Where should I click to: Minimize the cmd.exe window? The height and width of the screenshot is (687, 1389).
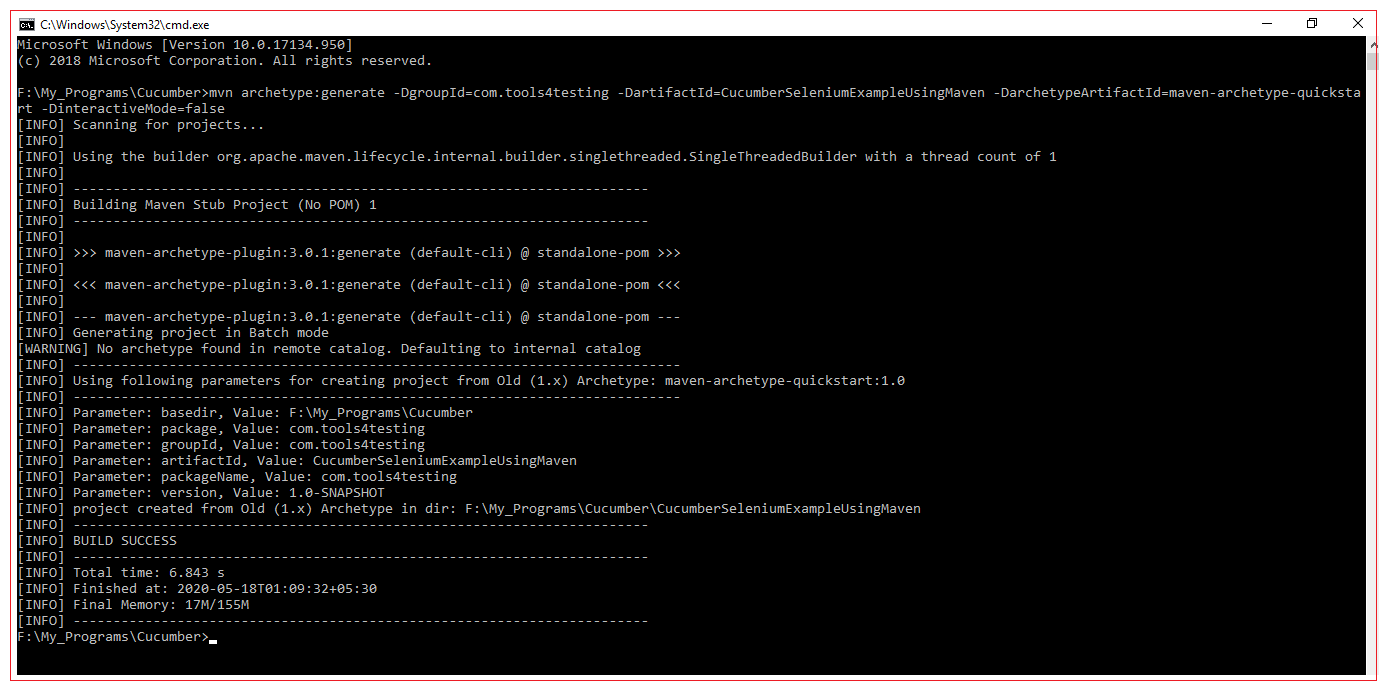pos(1266,24)
